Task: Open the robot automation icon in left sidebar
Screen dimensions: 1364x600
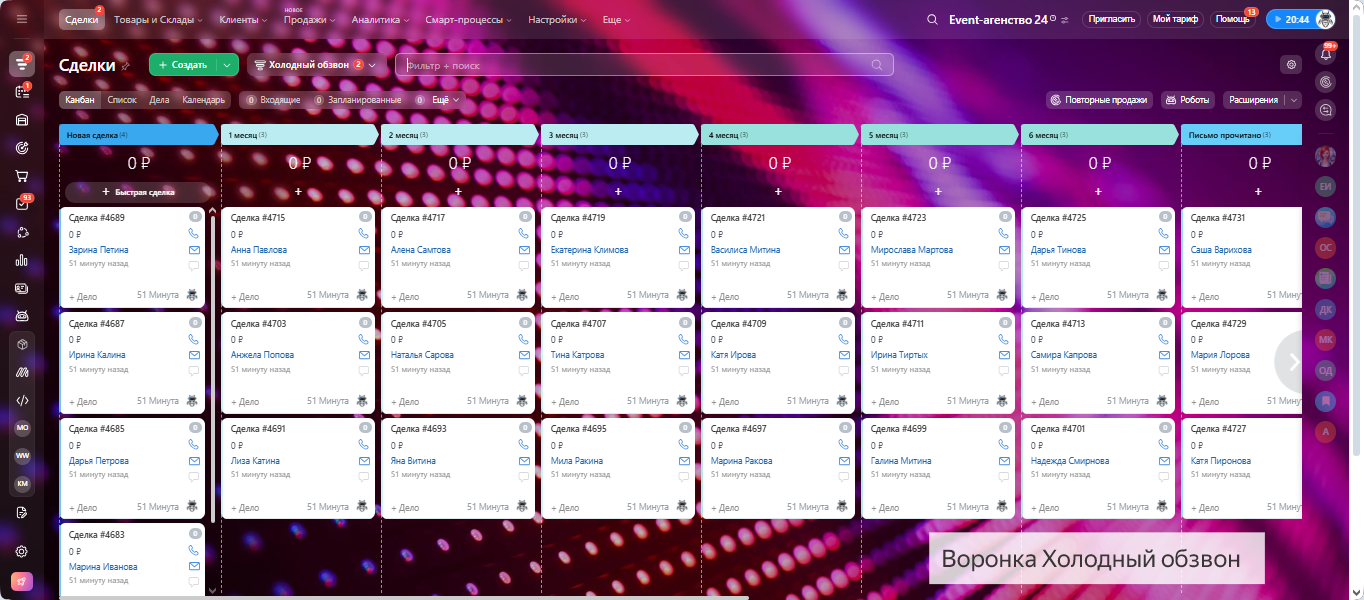Action: 22,316
